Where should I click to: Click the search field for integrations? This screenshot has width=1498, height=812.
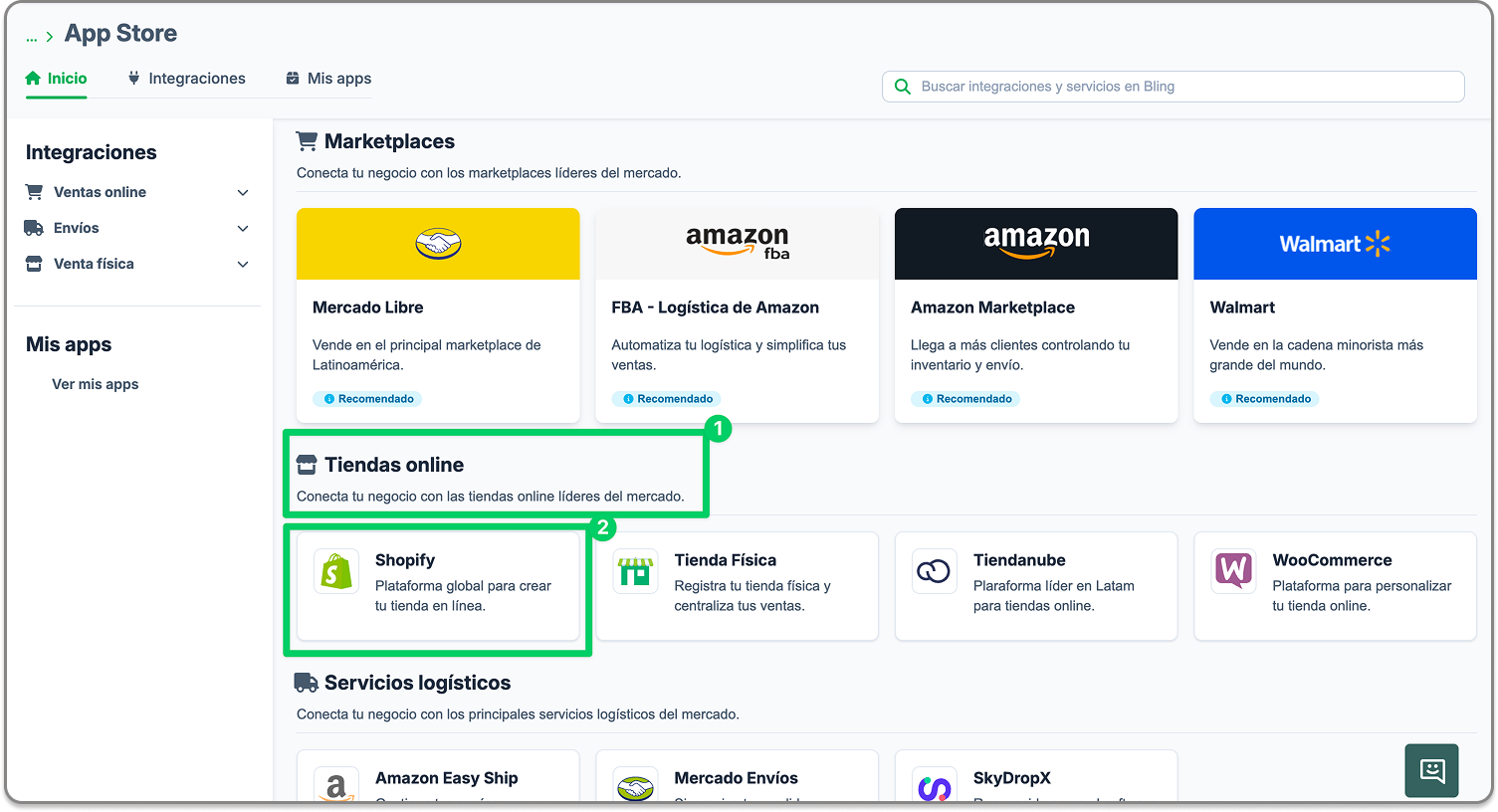pos(1173,87)
